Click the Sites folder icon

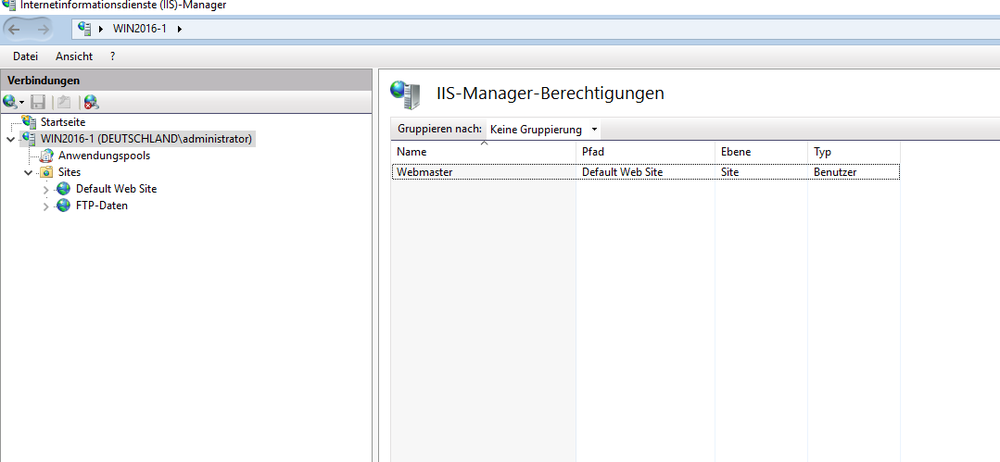[x=46, y=172]
